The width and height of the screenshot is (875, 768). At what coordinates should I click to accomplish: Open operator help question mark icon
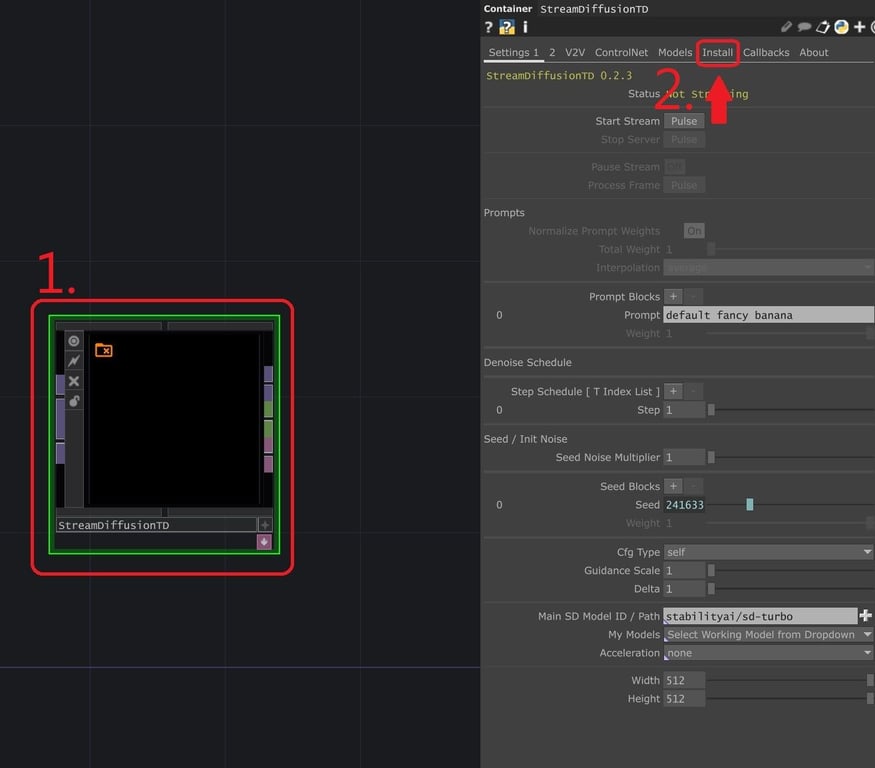(x=488, y=27)
